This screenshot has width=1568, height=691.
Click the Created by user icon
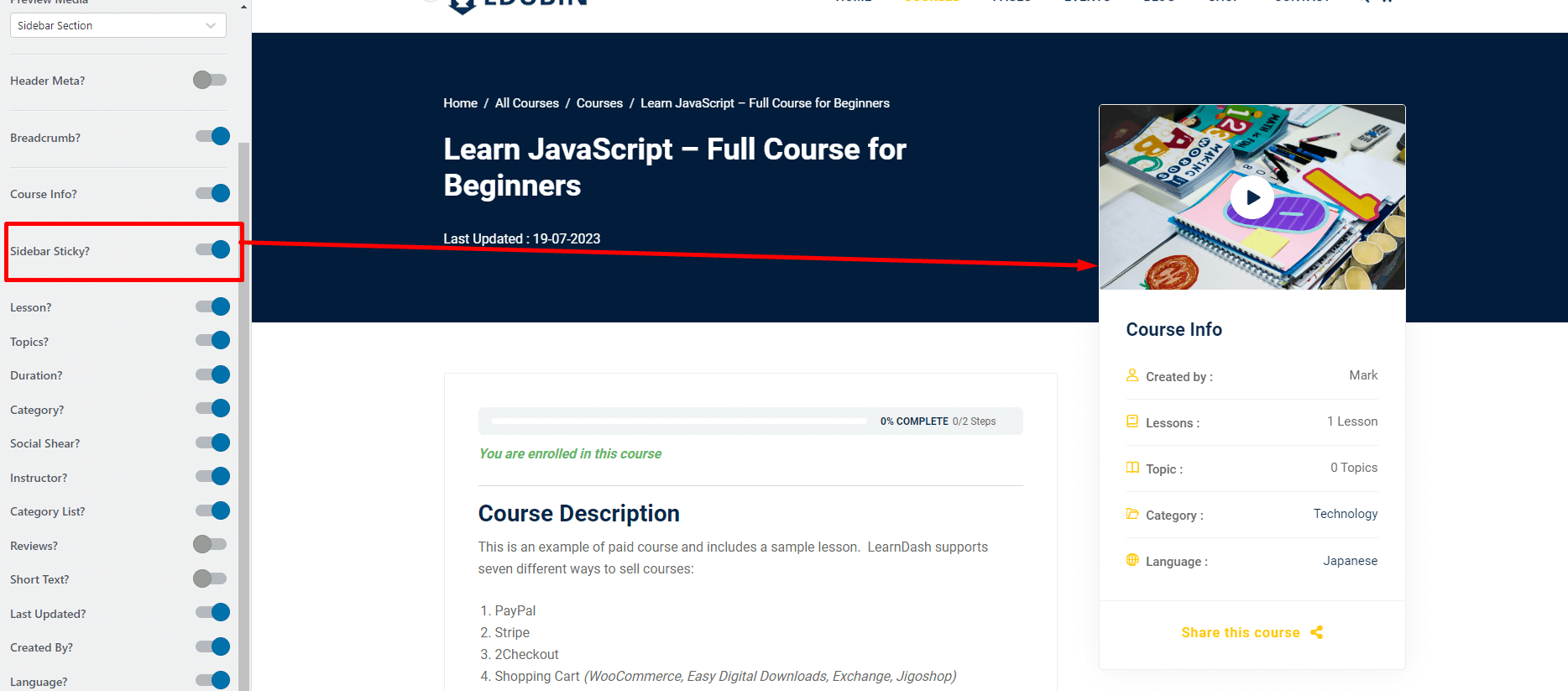click(x=1132, y=375)
